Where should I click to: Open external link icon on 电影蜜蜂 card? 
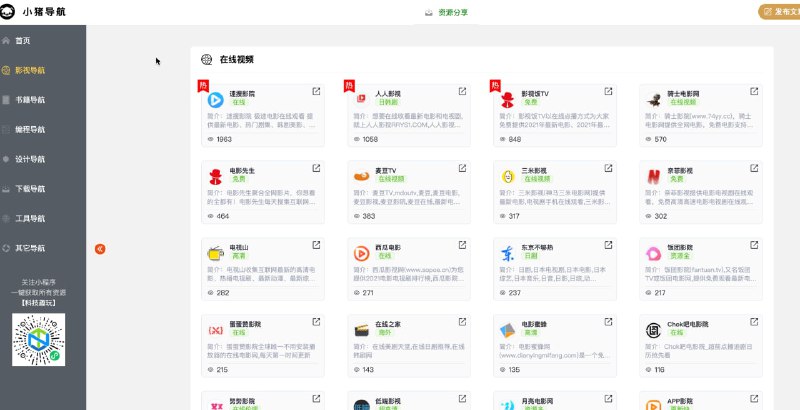[x=608, y=322]
